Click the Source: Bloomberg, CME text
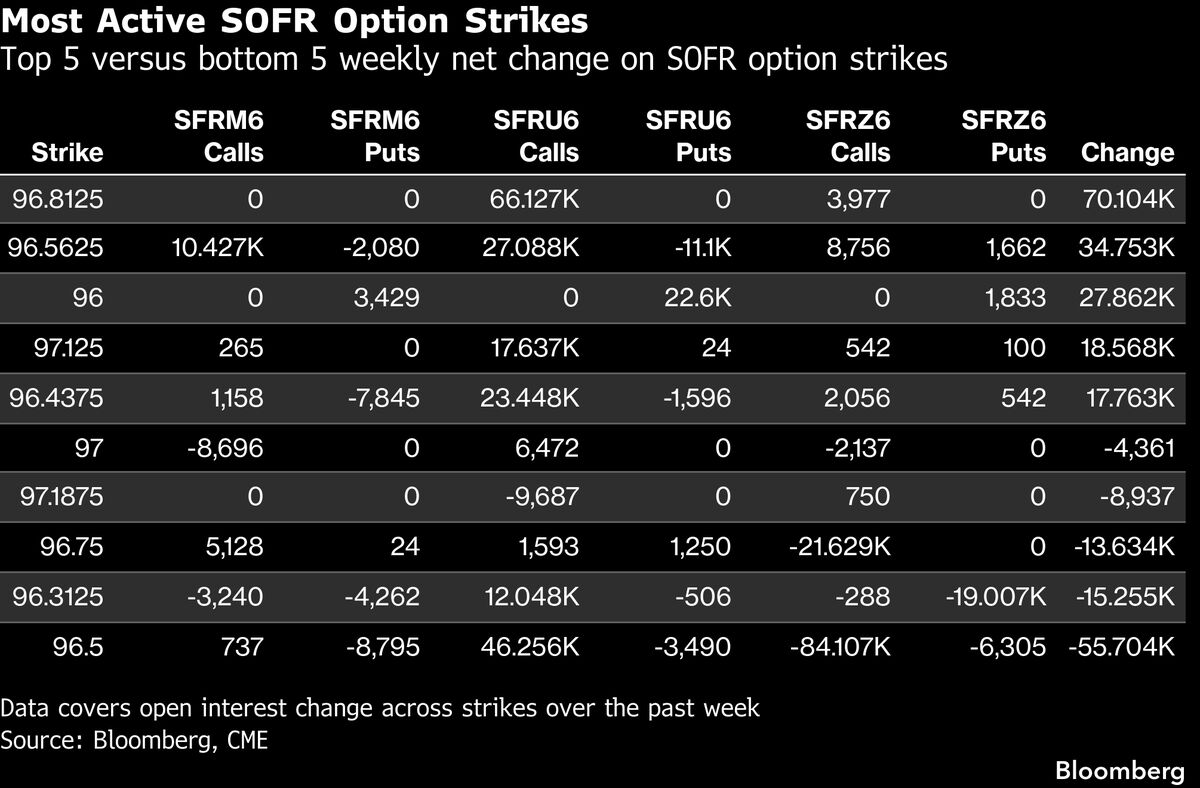Image resolution: width=1200 pixels, height=788 pixels. tap(135, 741)
